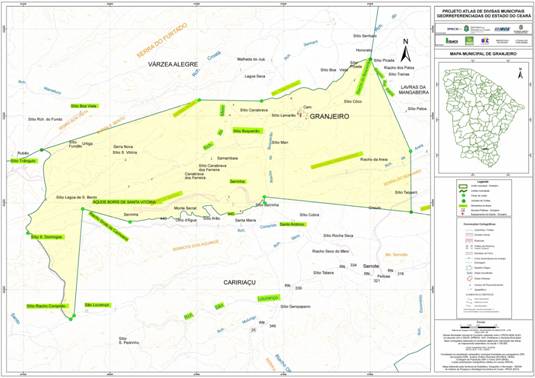Click the yellow-green highlight swatch in the legend
This screenshot has height=378, width=535.
[463, 206]
